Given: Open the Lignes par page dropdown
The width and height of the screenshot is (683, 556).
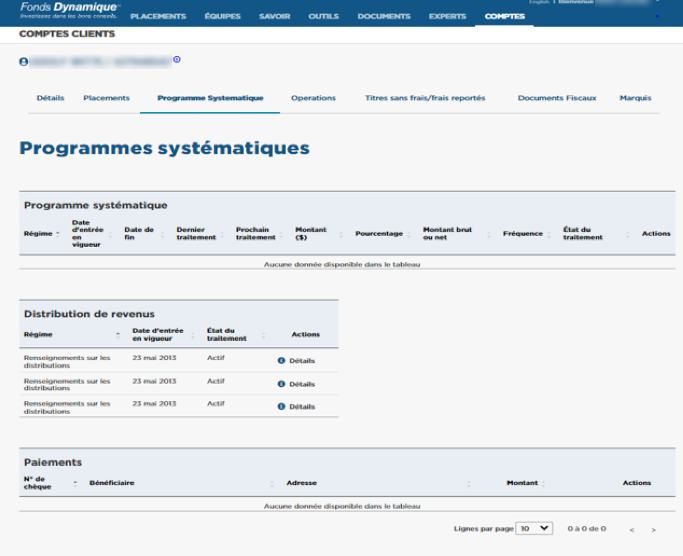Looking at the screenshot, I should [533, 528].
